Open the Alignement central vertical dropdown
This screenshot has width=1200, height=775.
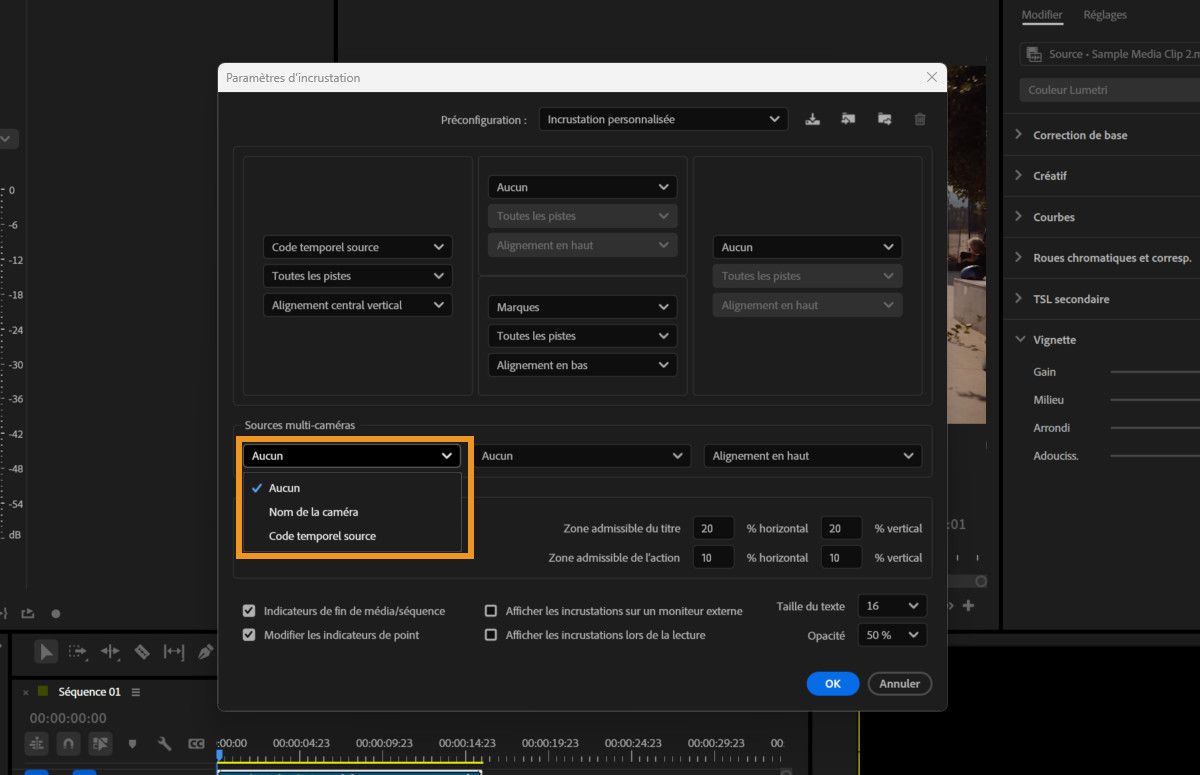[358, 305]
